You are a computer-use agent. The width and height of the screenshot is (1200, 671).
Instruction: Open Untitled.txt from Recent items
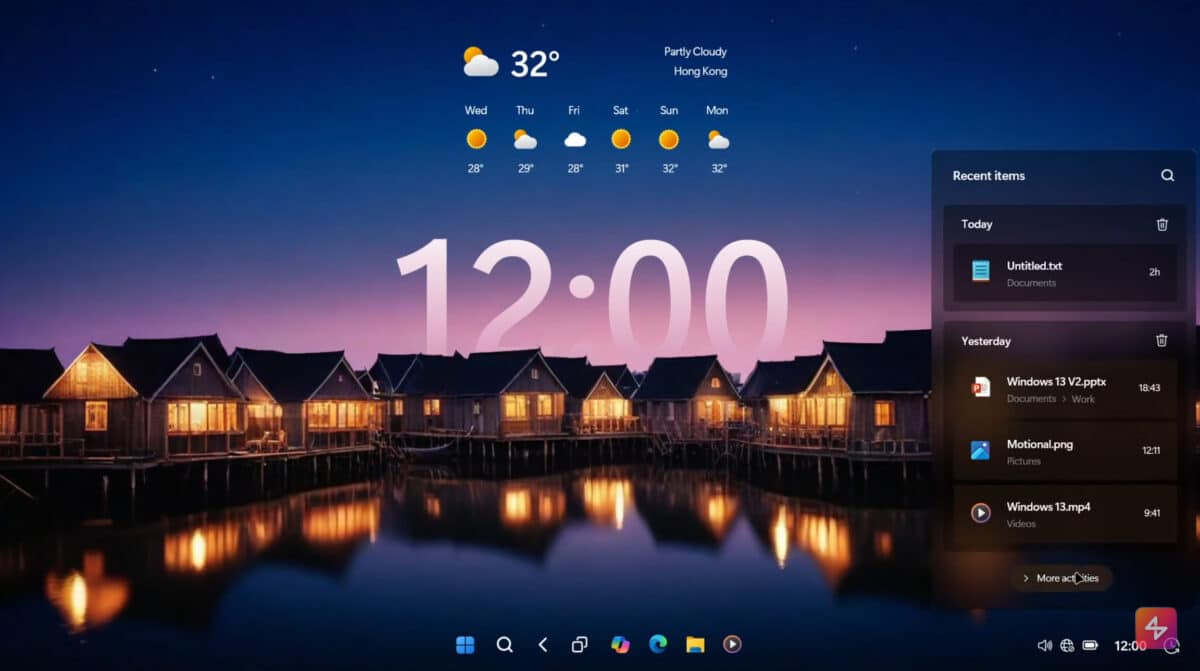click(x=1035, y=266)
